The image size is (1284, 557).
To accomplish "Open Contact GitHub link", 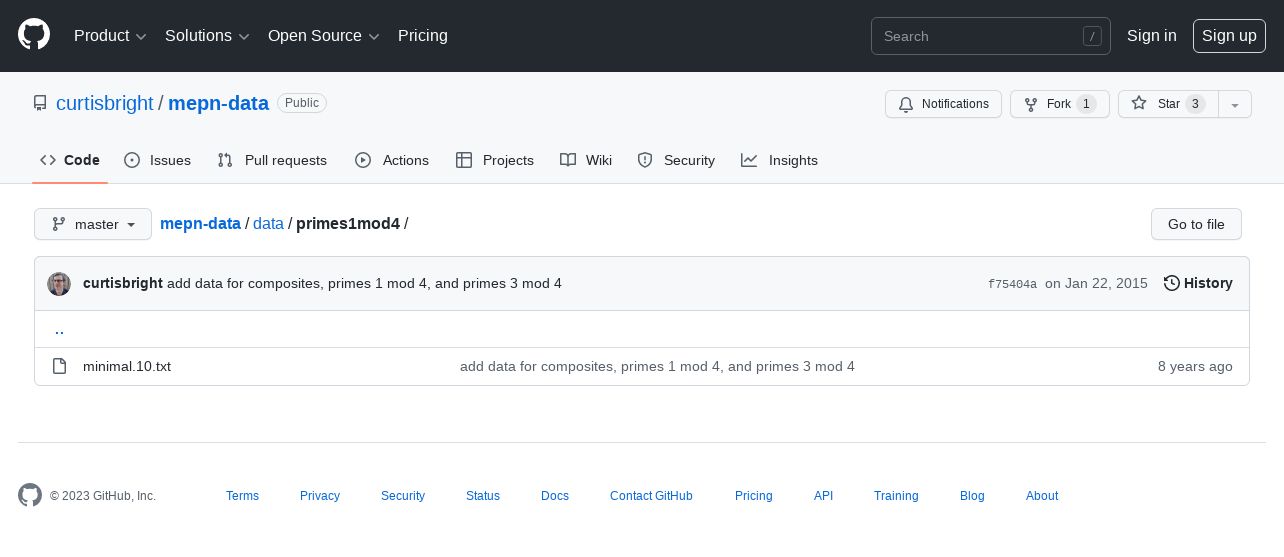I will pos(651,496).
